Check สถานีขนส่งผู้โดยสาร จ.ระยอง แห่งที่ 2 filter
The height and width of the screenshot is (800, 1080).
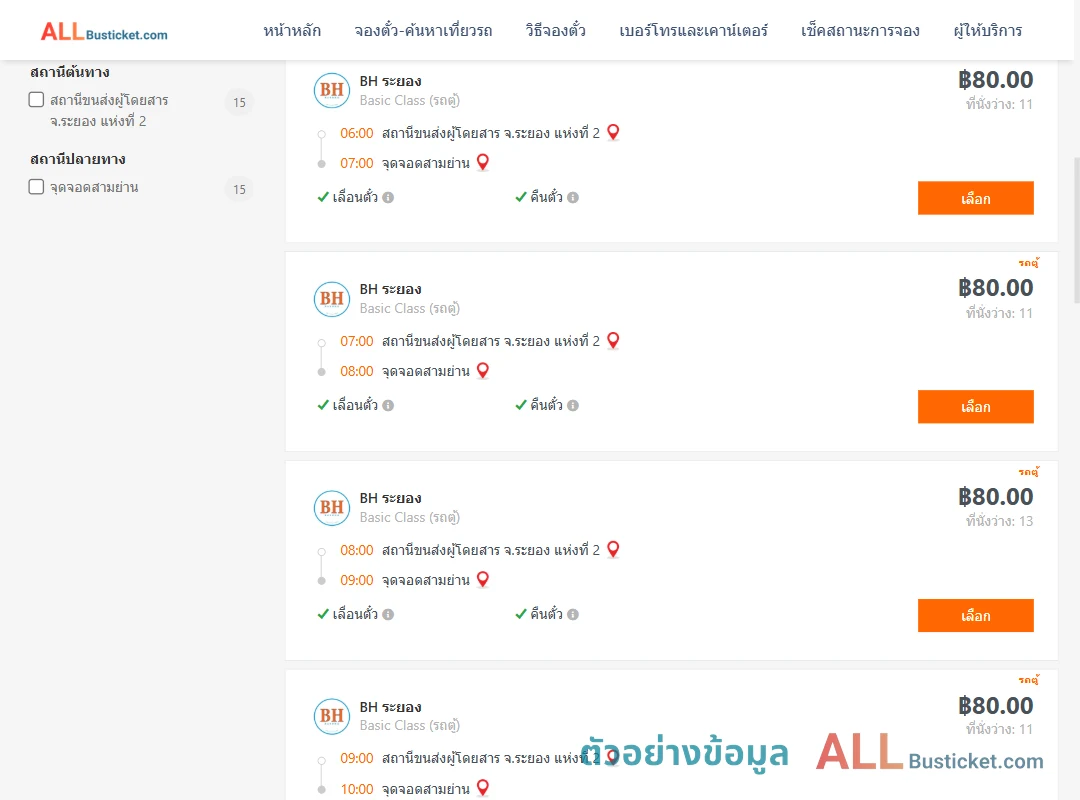[37, 100]
